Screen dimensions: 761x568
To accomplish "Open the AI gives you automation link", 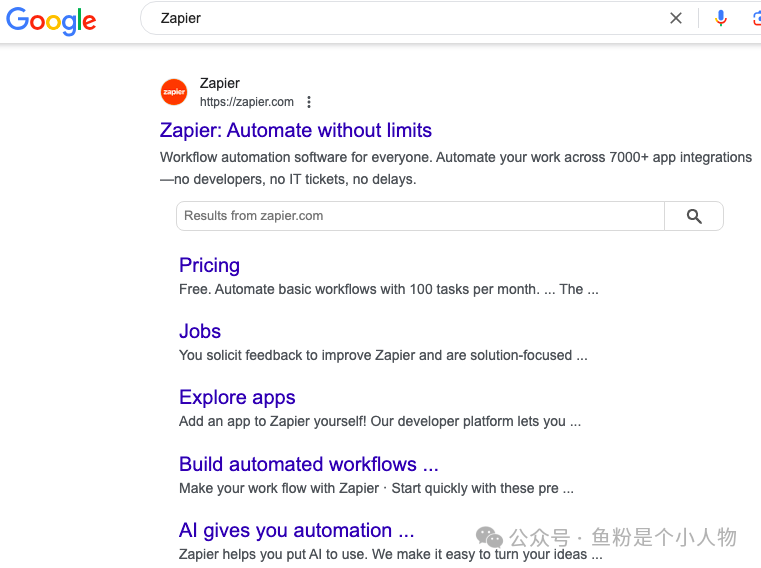I will (x=297, y=531).
